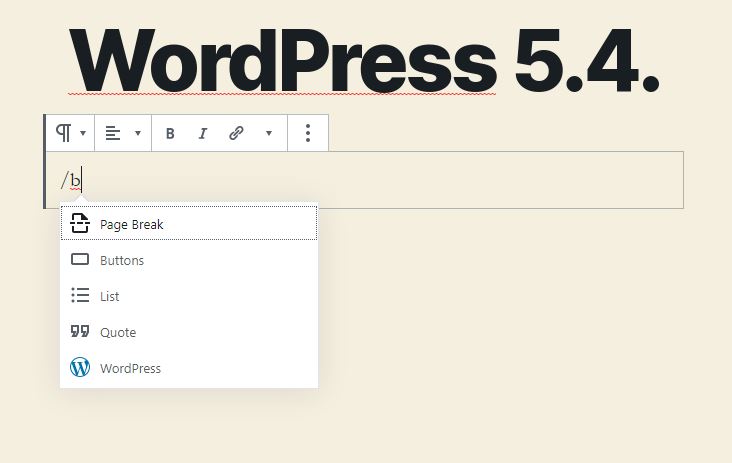Click the paragraph block type icon

click(64, 133)
